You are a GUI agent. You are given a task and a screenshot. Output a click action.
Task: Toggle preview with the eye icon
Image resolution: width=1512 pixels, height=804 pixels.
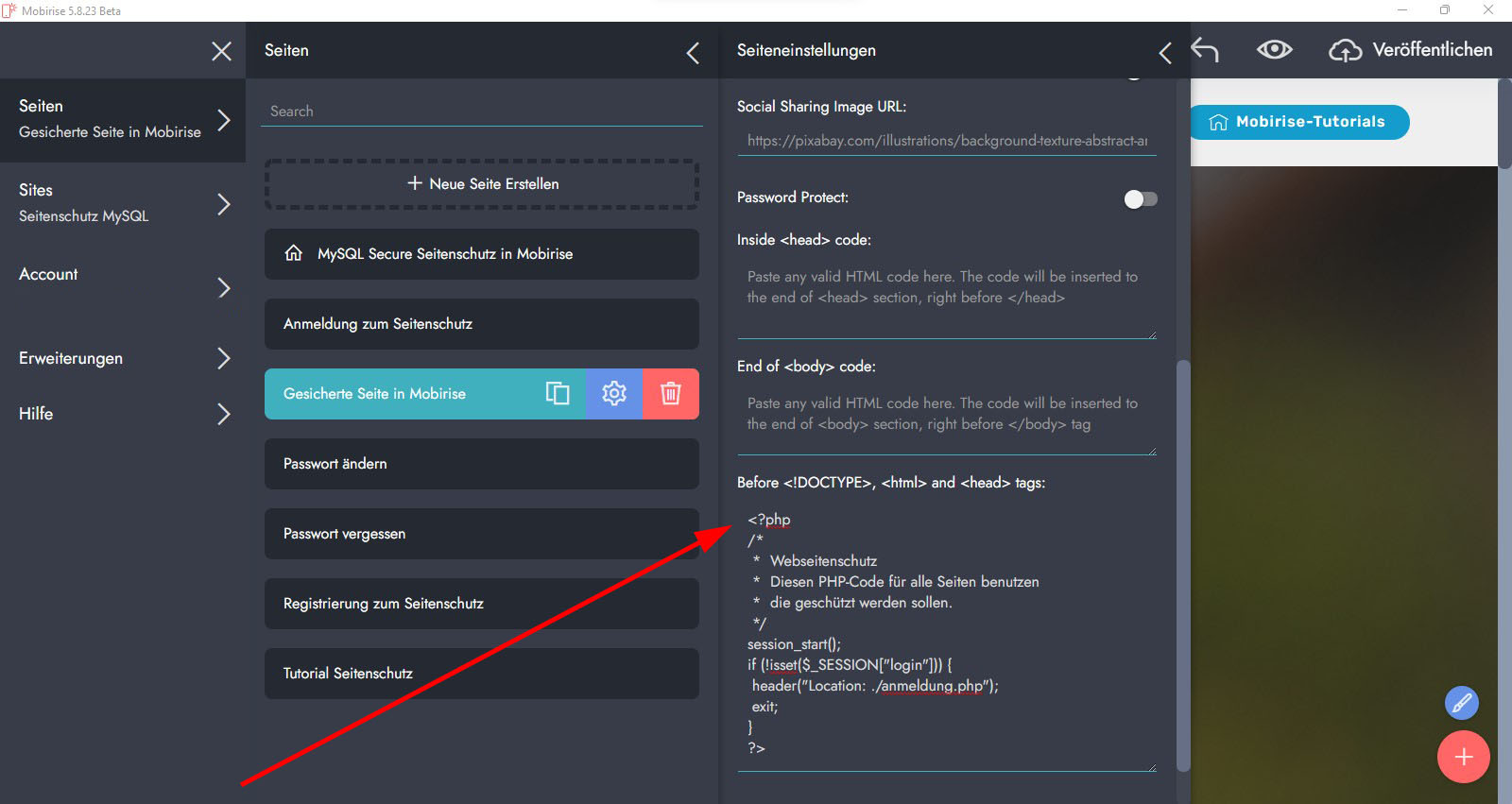tap(1274, 50)
